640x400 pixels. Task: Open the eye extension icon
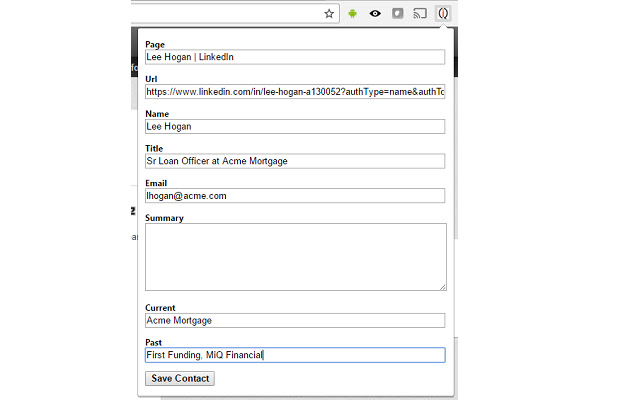375,14
